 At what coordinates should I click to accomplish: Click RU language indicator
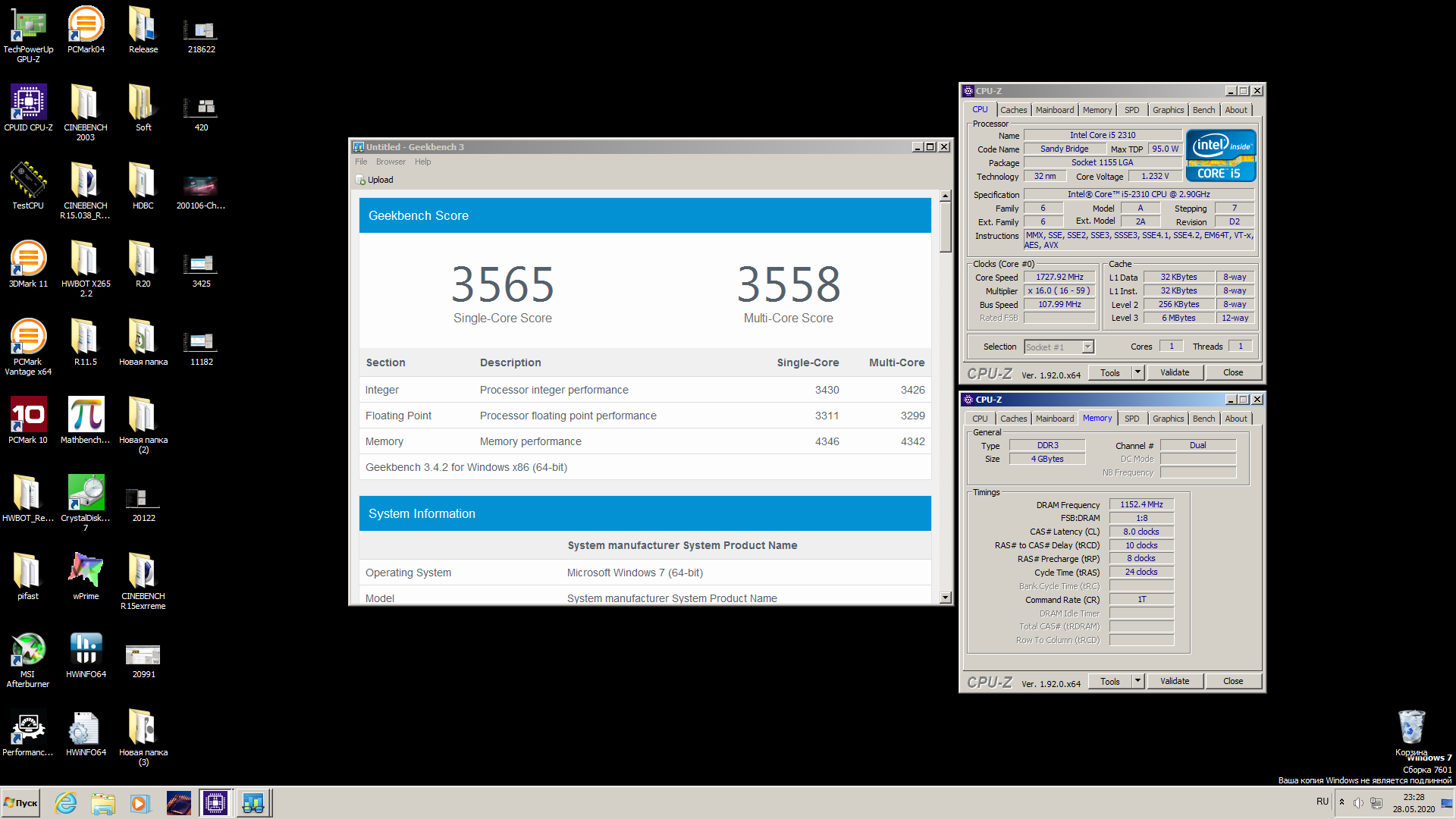pos(1323,802)
